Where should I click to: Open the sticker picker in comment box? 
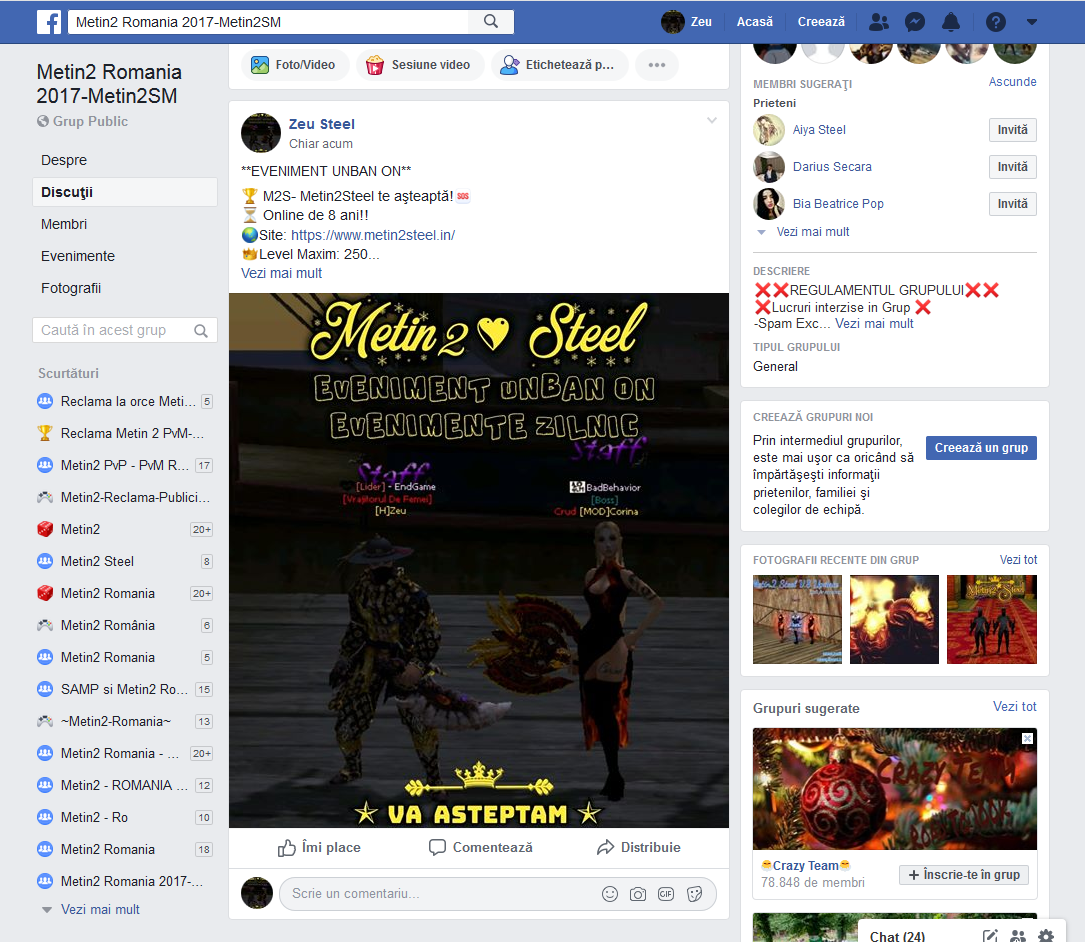coord(695,894)
